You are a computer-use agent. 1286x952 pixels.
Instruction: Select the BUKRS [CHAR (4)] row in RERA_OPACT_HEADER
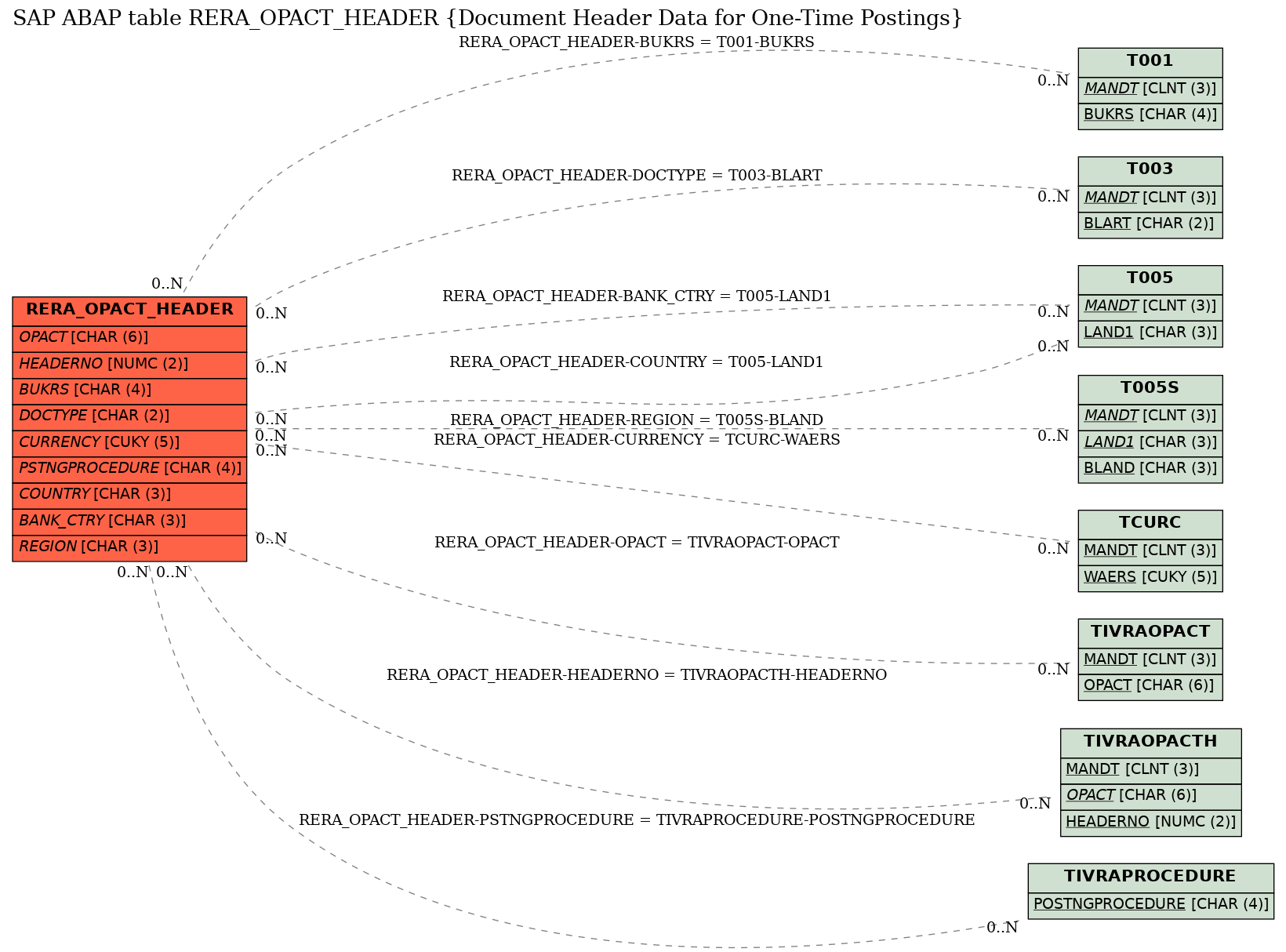coord(129,391)
